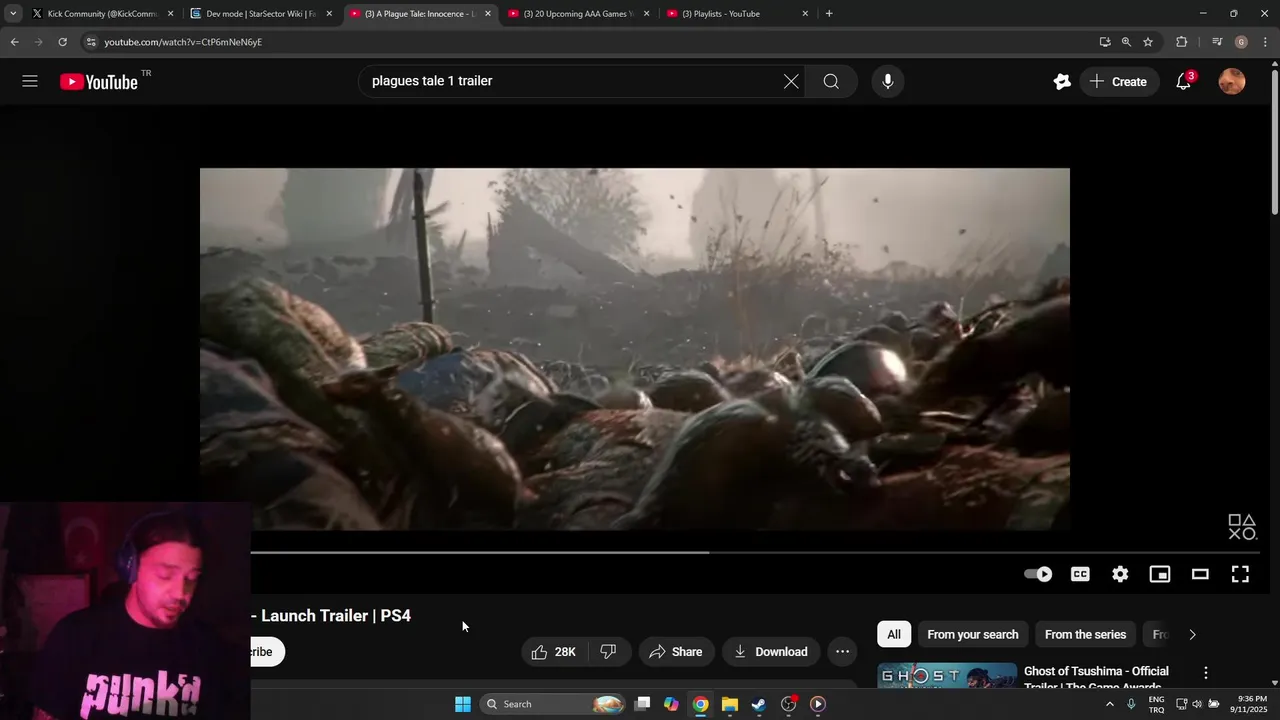Close the Kick Community tab
This screenshot has width=1280, height=720.
[x=170, y=14]
